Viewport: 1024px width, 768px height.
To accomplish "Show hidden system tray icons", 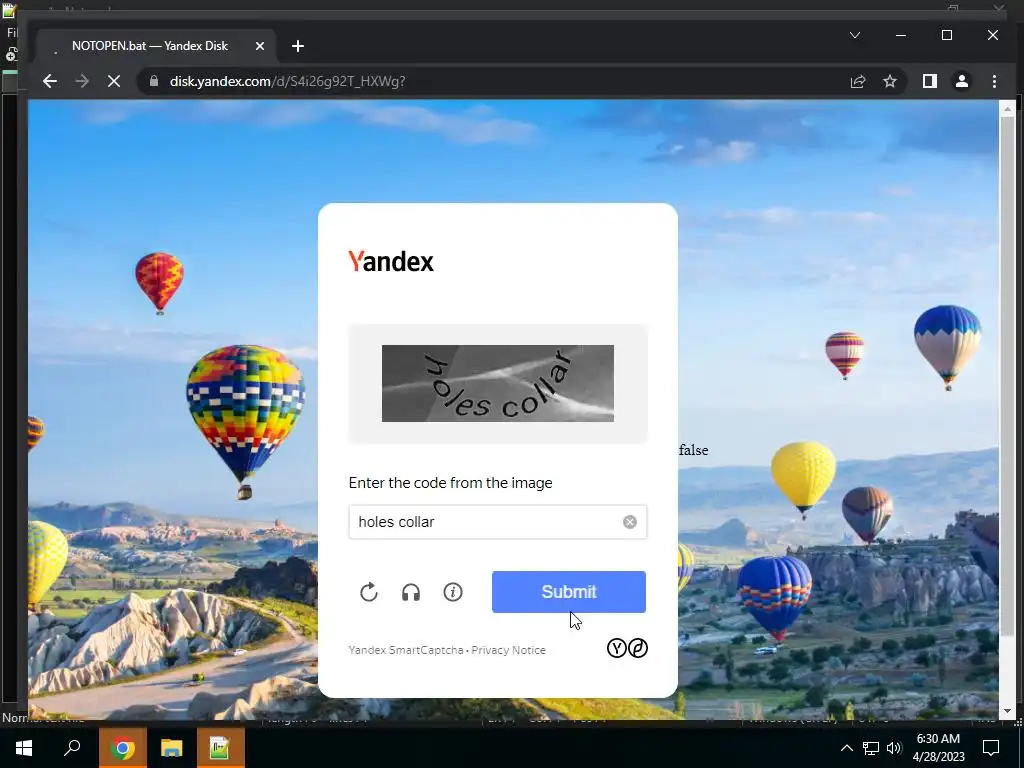I will (846, 748).
